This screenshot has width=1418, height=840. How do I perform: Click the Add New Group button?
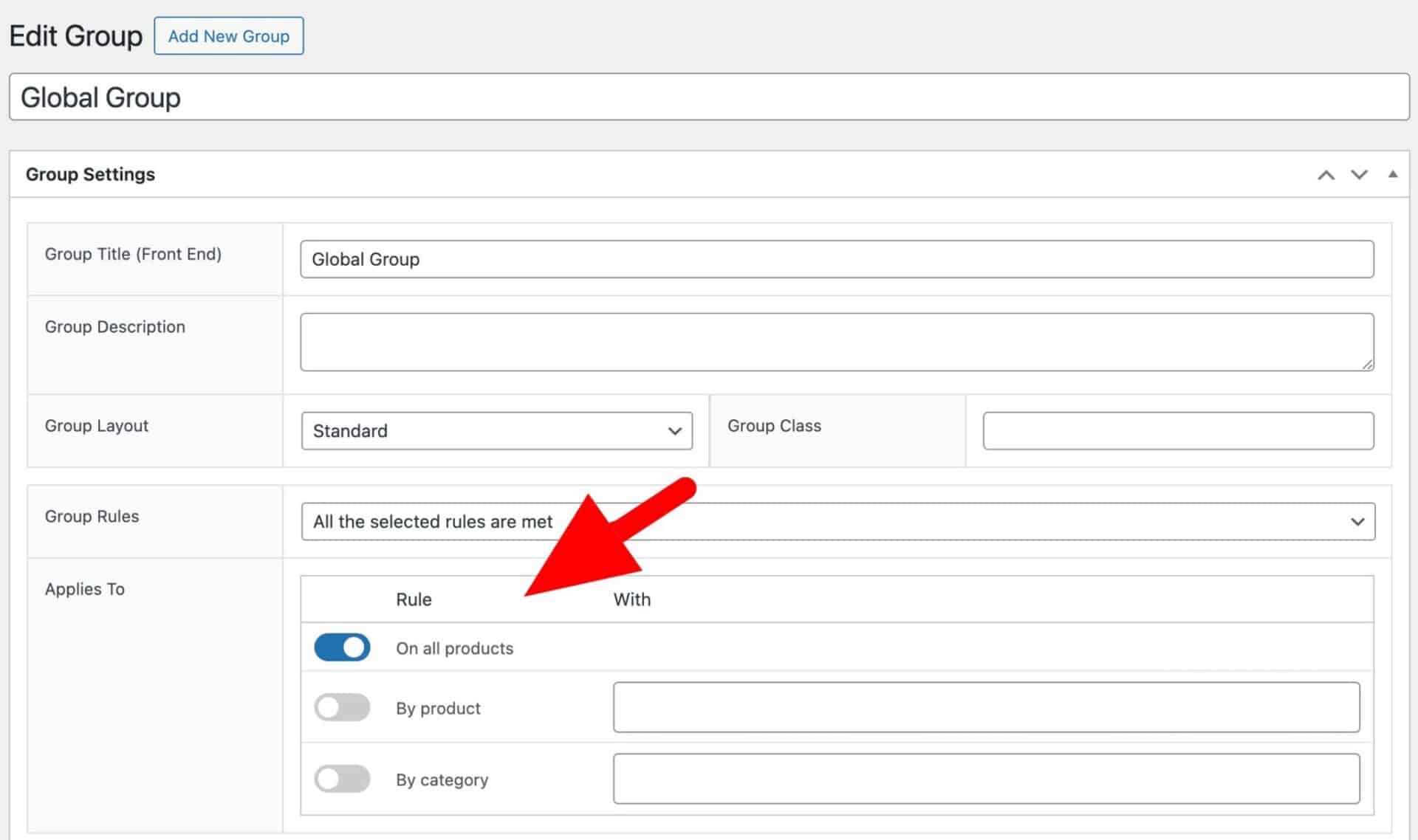point(228,36)
